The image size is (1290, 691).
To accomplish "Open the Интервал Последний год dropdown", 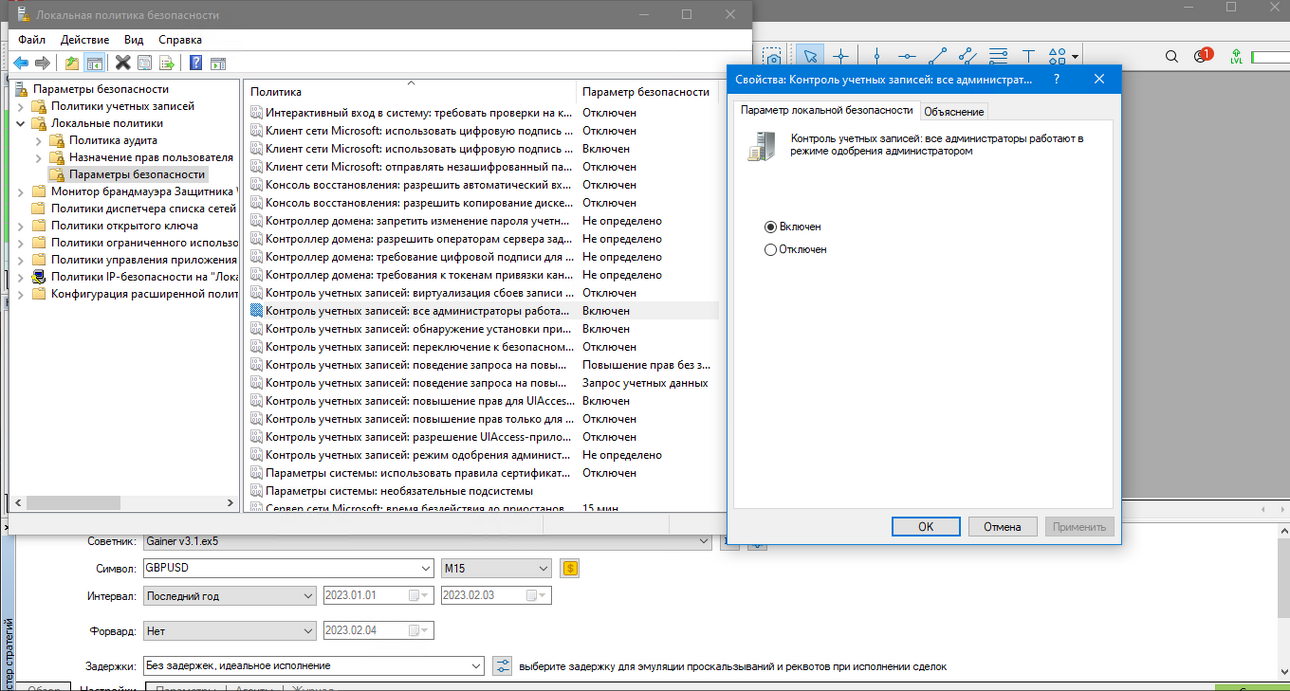I will click(307, 596).
